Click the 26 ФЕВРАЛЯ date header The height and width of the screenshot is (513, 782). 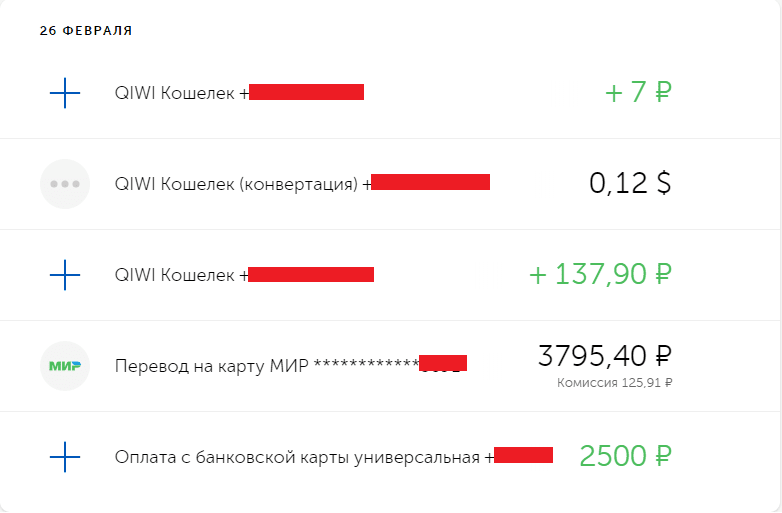click(x=86, y=31)
